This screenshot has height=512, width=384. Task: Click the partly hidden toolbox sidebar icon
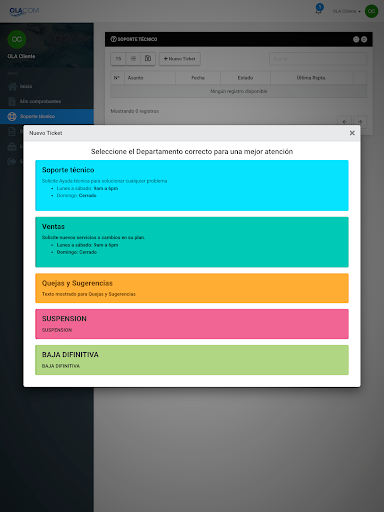click(12, 146)
